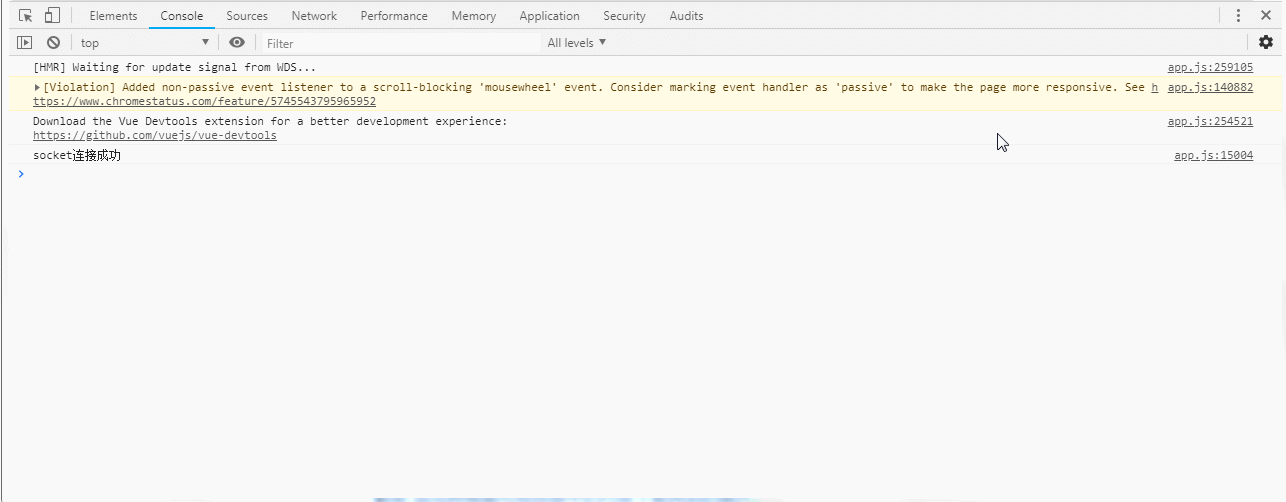The image size is (1286, 502).
Task: Click the eye icon for live expressions
Action: [237, 43]
